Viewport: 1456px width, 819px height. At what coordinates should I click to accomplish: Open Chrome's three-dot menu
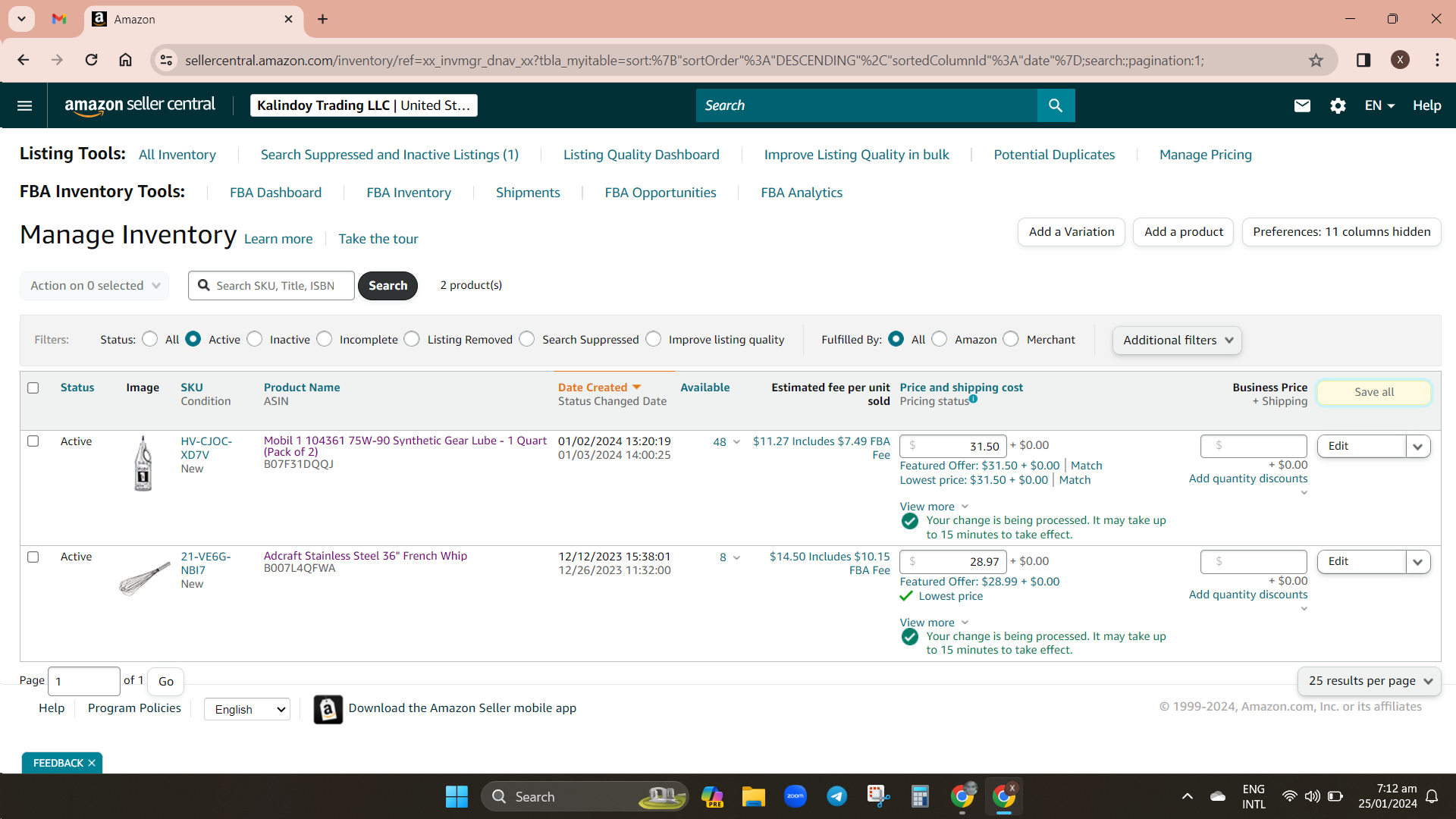[x=1437, y=60]
